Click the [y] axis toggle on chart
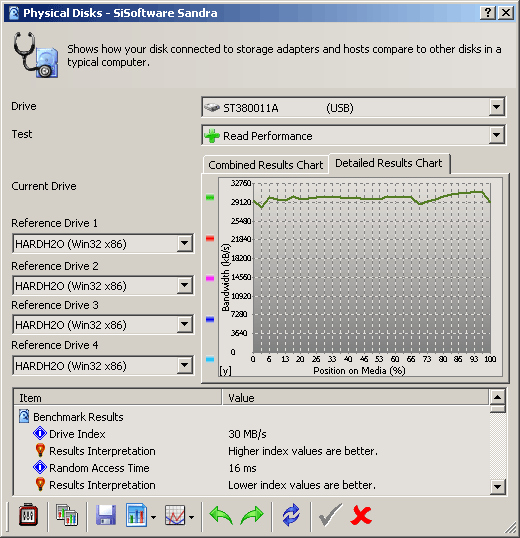 [225, 371]
